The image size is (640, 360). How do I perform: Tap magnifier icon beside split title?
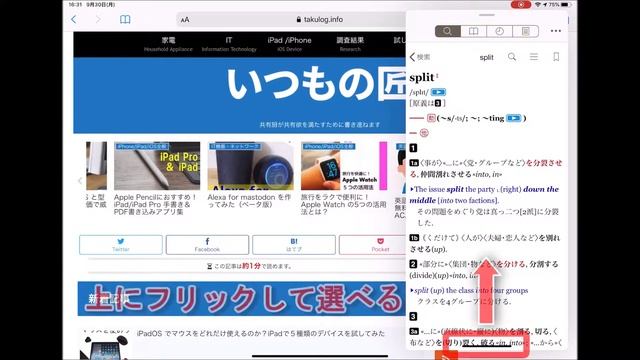(512, 57)
